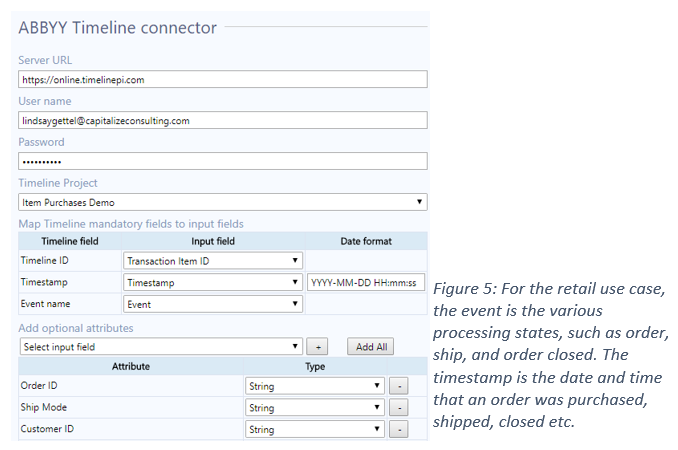Open the Timeline ID input field dropdown

(212, 261)
